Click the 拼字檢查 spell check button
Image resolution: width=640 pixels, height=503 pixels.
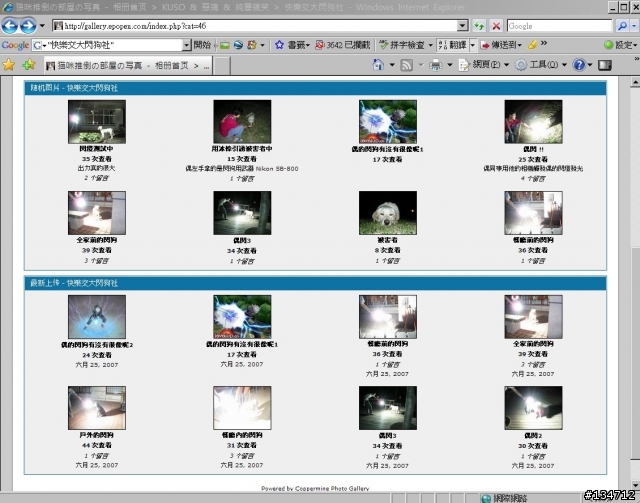(402, 45)
